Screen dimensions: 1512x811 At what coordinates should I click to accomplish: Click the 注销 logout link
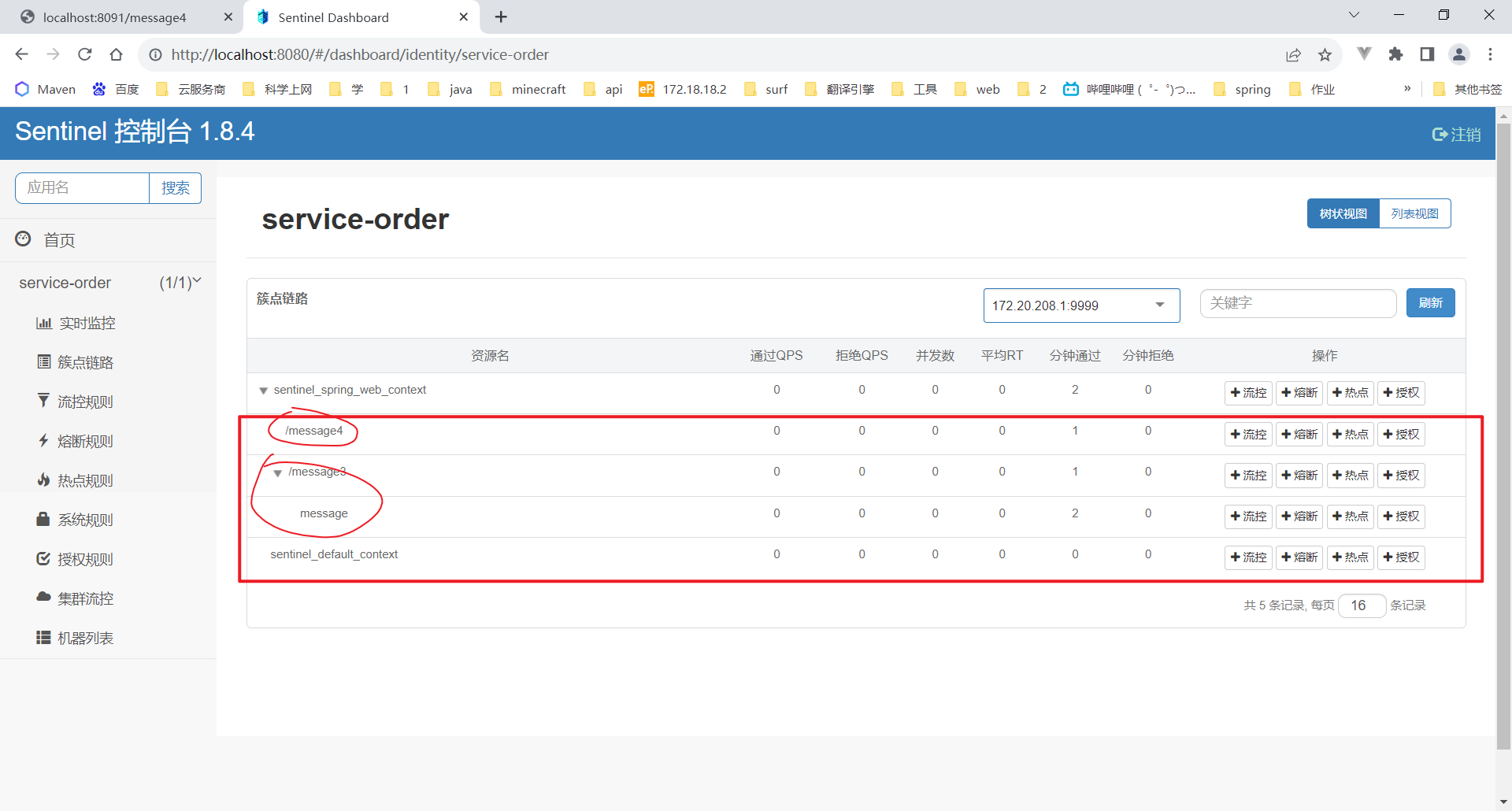pos(1456,135)
